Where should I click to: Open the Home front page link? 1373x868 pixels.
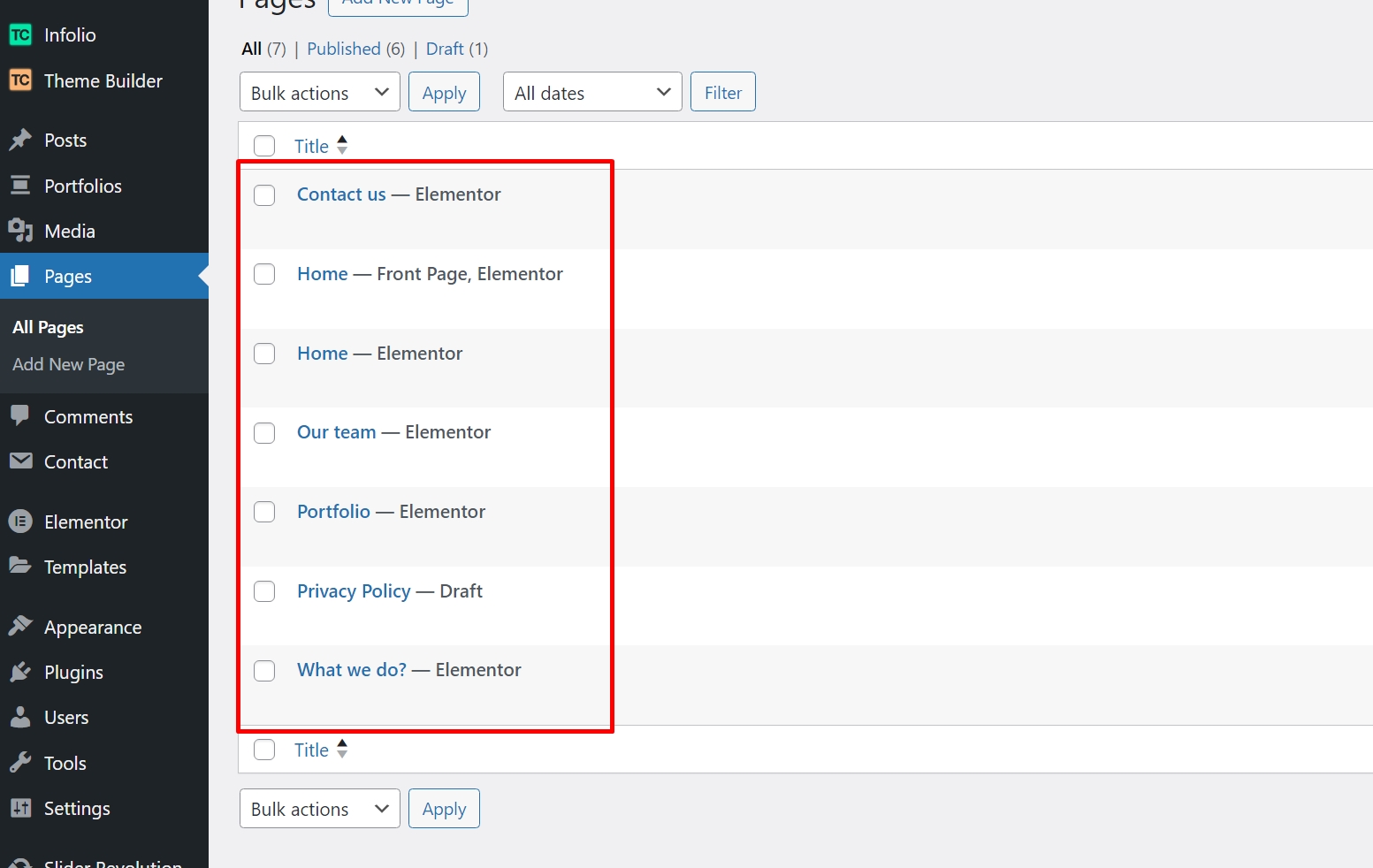pyautogui.click(x=323, y=274)
